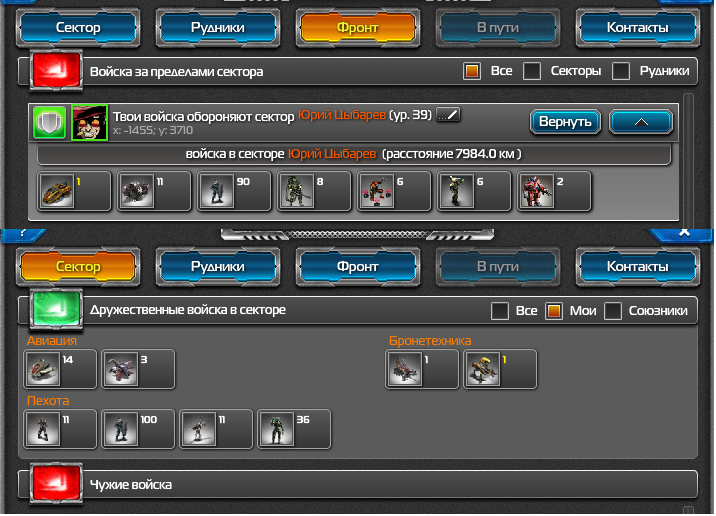The height and width of the screenshot is (516, 716).
Task: Select the aviation unit with count 14
Action: tap(60, 369)
